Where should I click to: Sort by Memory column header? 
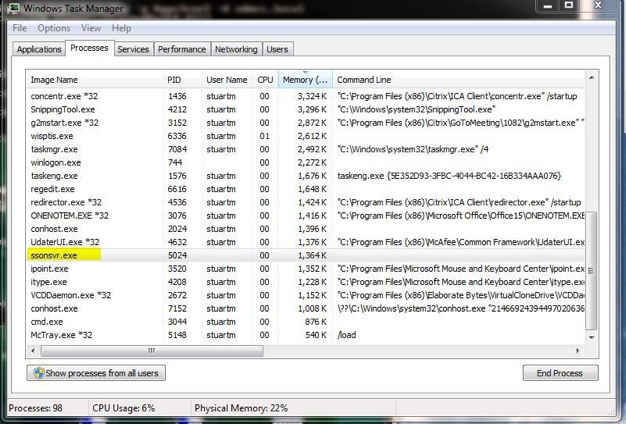pos(305,80)
